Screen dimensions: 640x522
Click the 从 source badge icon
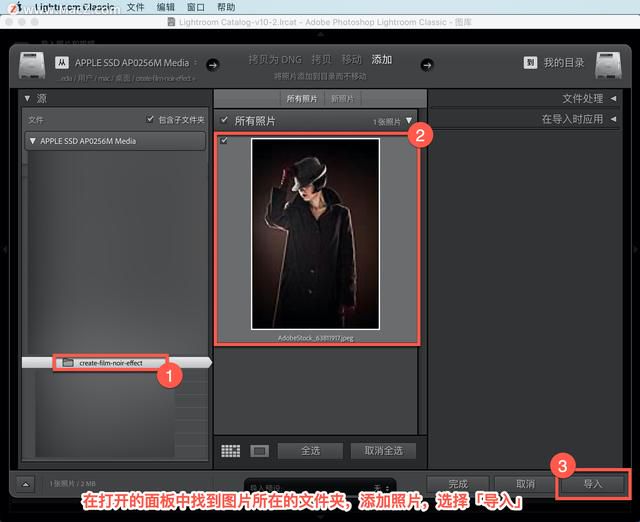coord(62,63)
